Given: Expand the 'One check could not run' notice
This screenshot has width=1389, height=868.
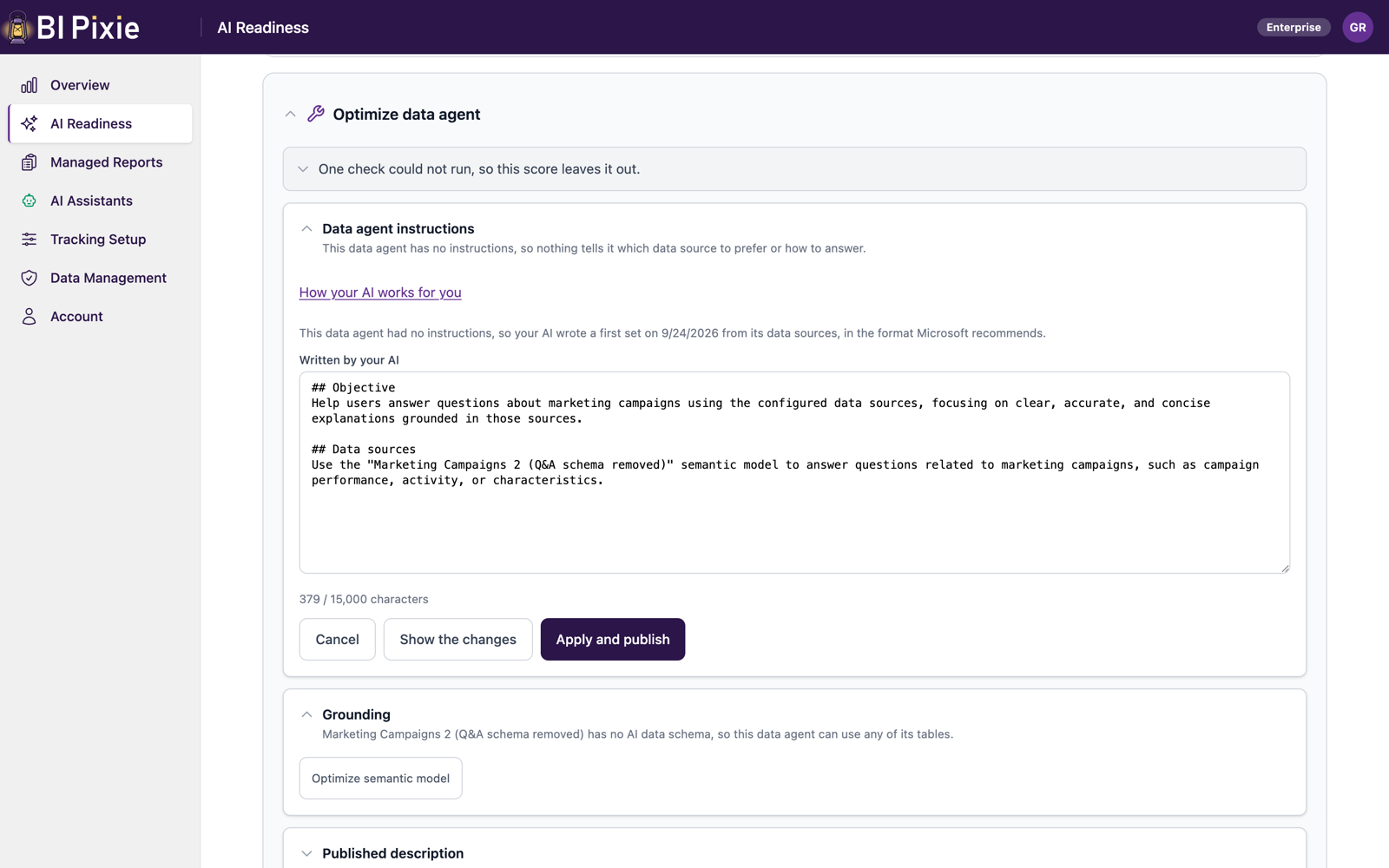Looking at the screenshot, I should coord(303,169).
